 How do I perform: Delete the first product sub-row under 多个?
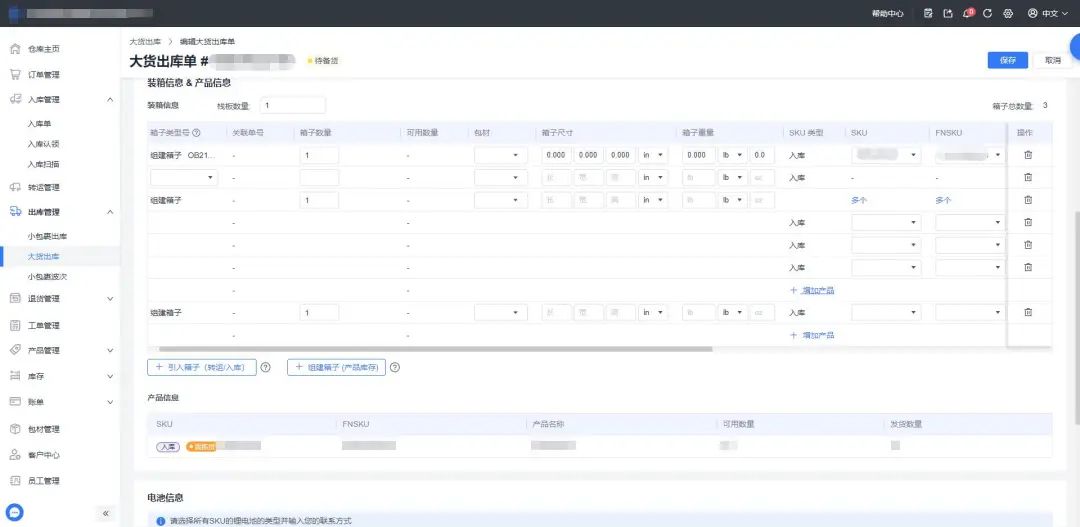(1028, 222)
